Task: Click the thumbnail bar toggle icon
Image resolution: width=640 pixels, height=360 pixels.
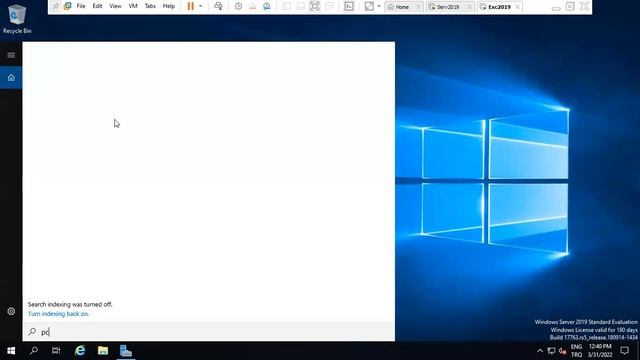Action: pyautogui.click(x=300, y=6)
